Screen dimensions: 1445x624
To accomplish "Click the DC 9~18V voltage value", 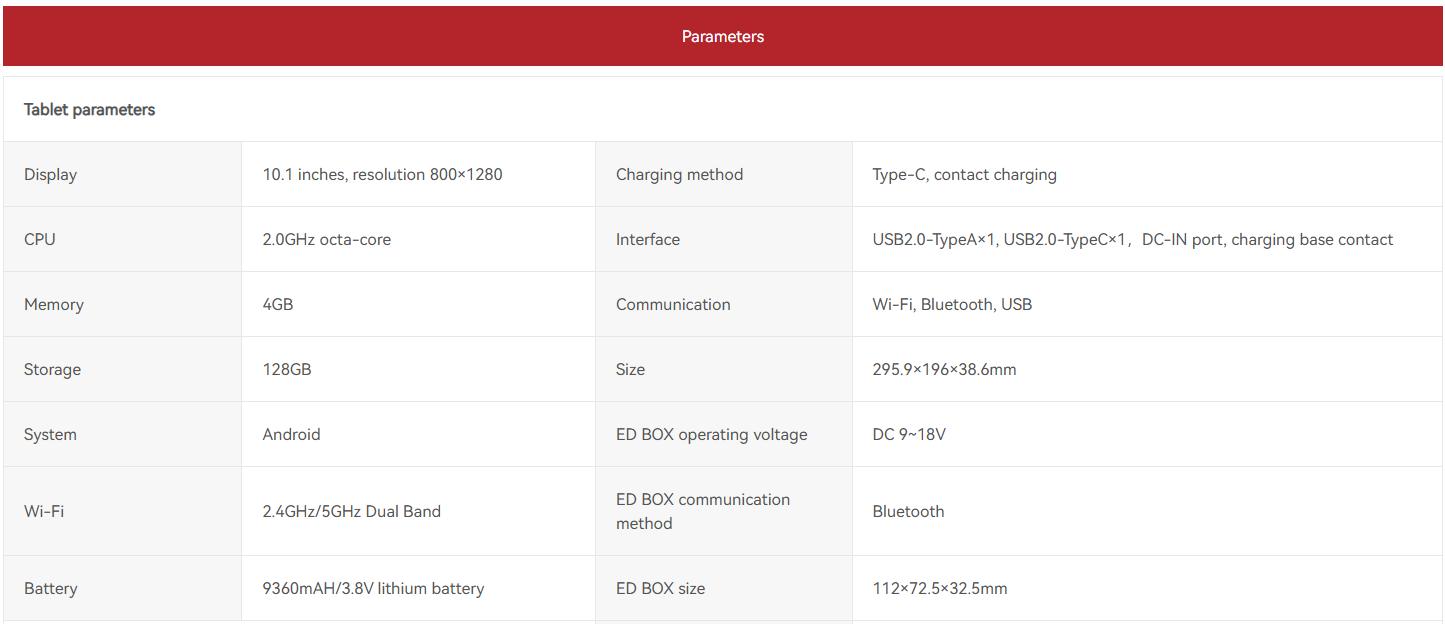I will (x=909, y=435).
